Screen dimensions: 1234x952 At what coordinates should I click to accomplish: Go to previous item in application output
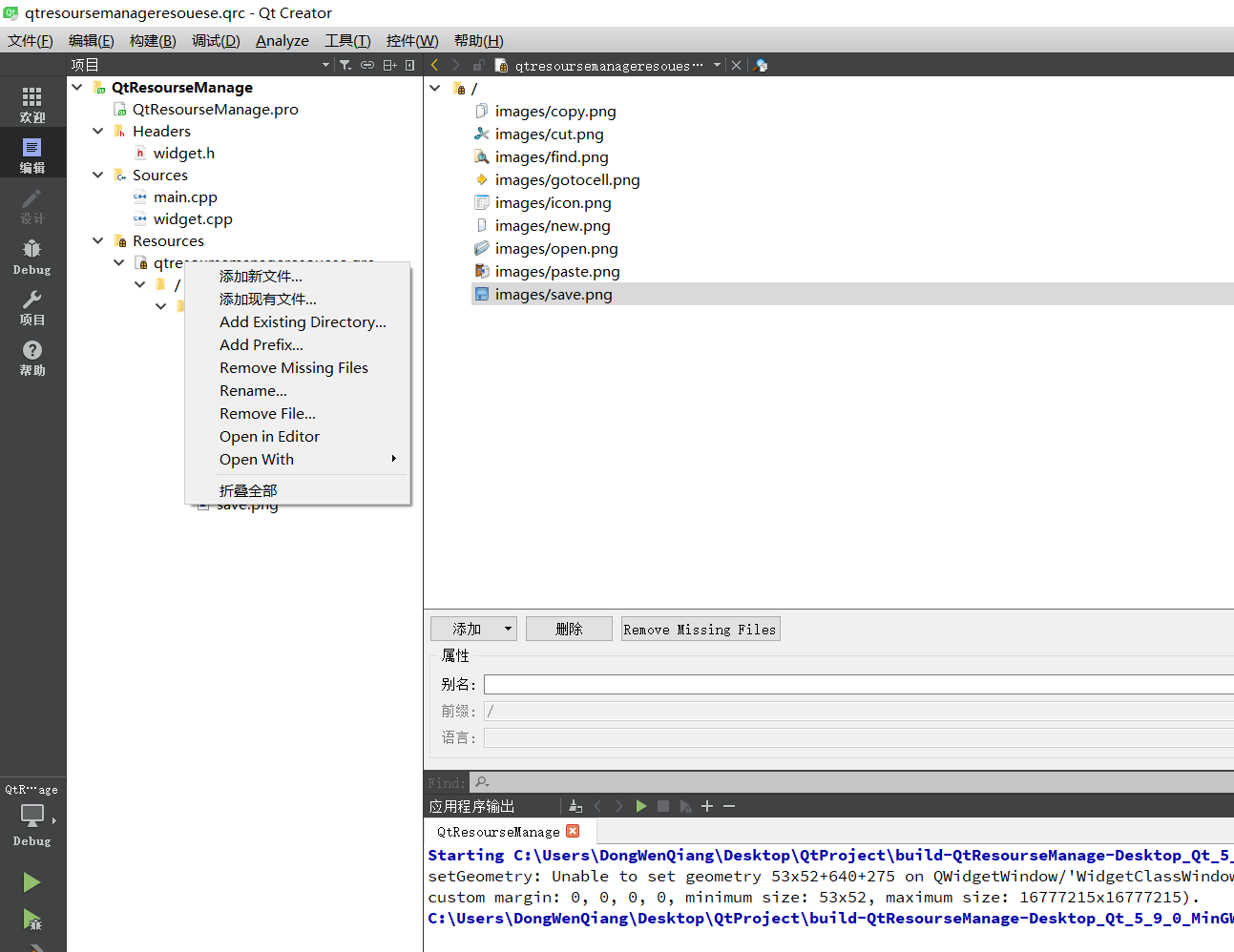pyautogui.click(x=598, y=806)
